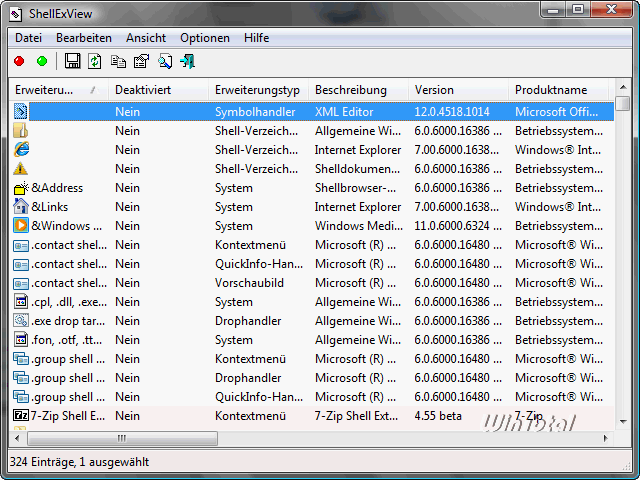Click the &Links house icon
Image resolution: width=640 pixels, height=480 pixels.
[x=21, y=207]
